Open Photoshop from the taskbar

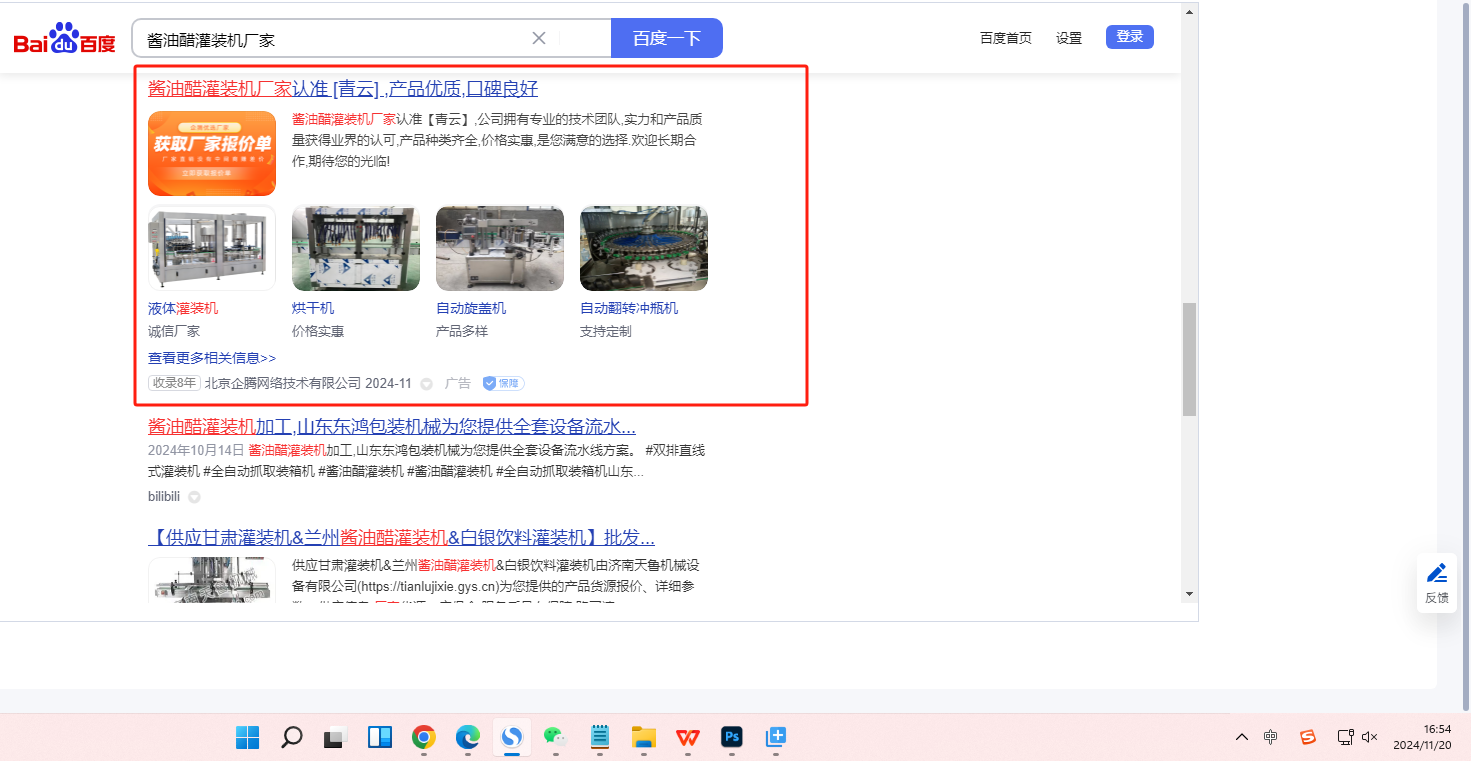click(732, 738)
